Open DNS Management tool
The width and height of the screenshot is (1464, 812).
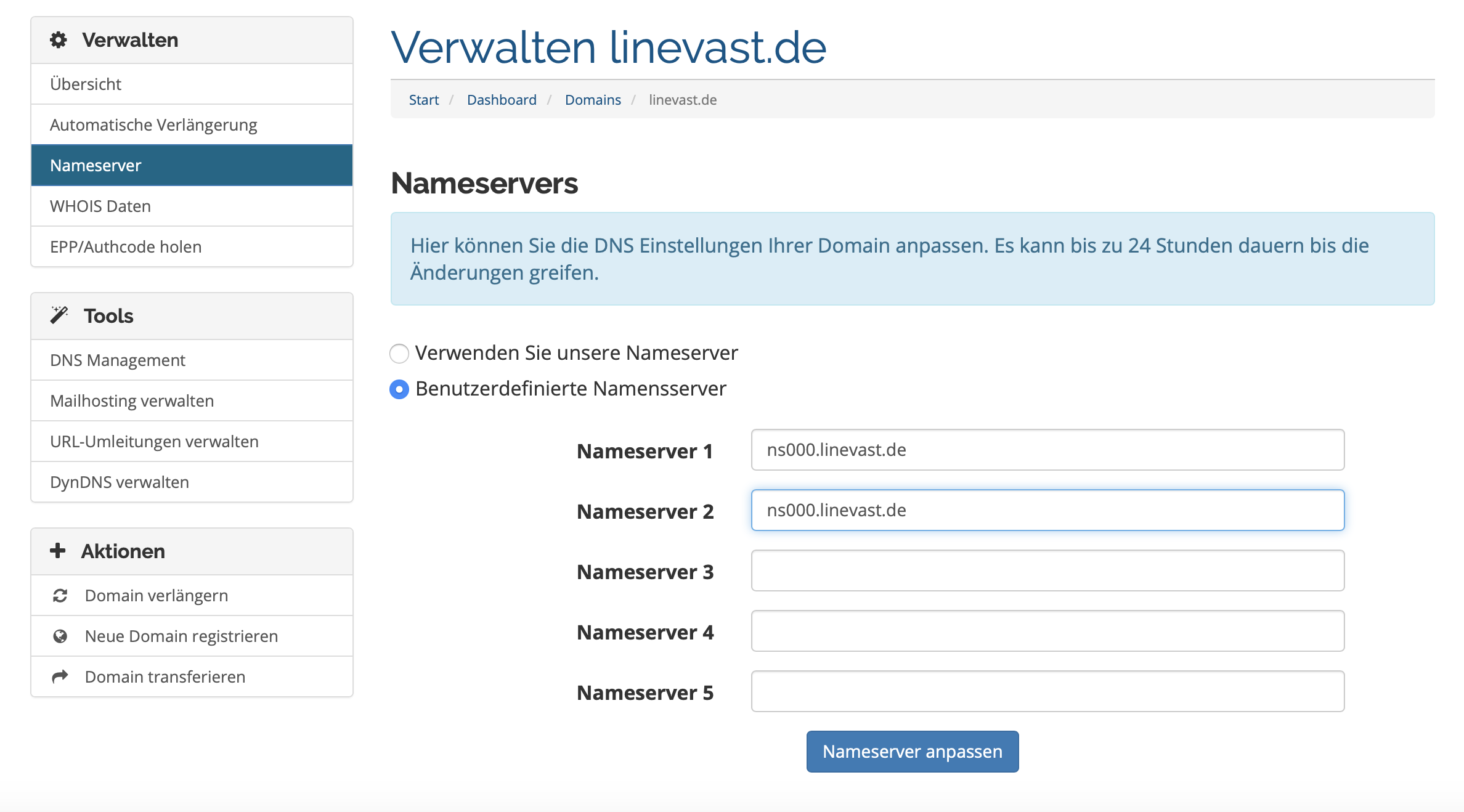(192, 360)
